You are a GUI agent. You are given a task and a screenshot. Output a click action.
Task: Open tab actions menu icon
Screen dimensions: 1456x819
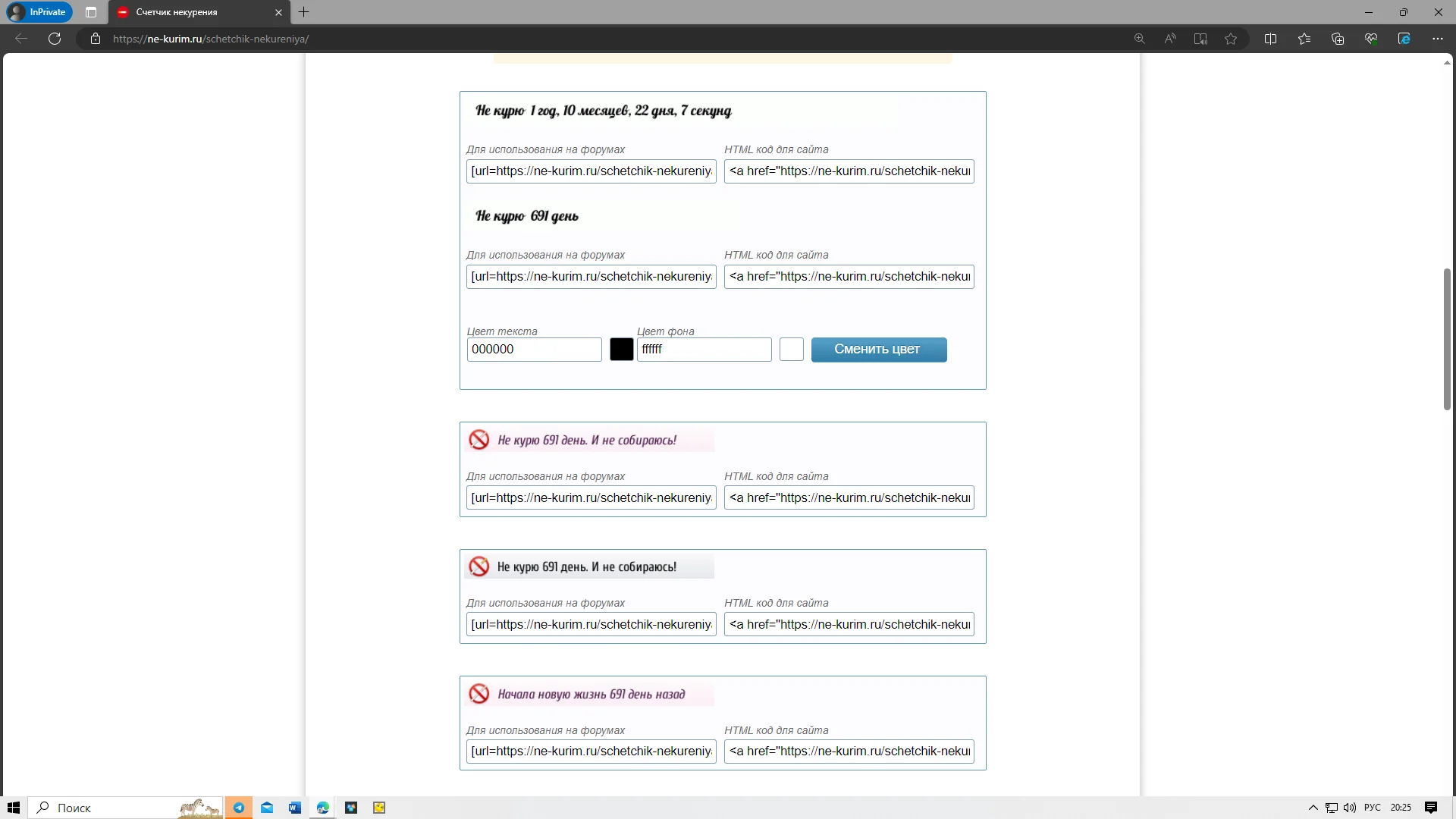[x=91, y=12]
